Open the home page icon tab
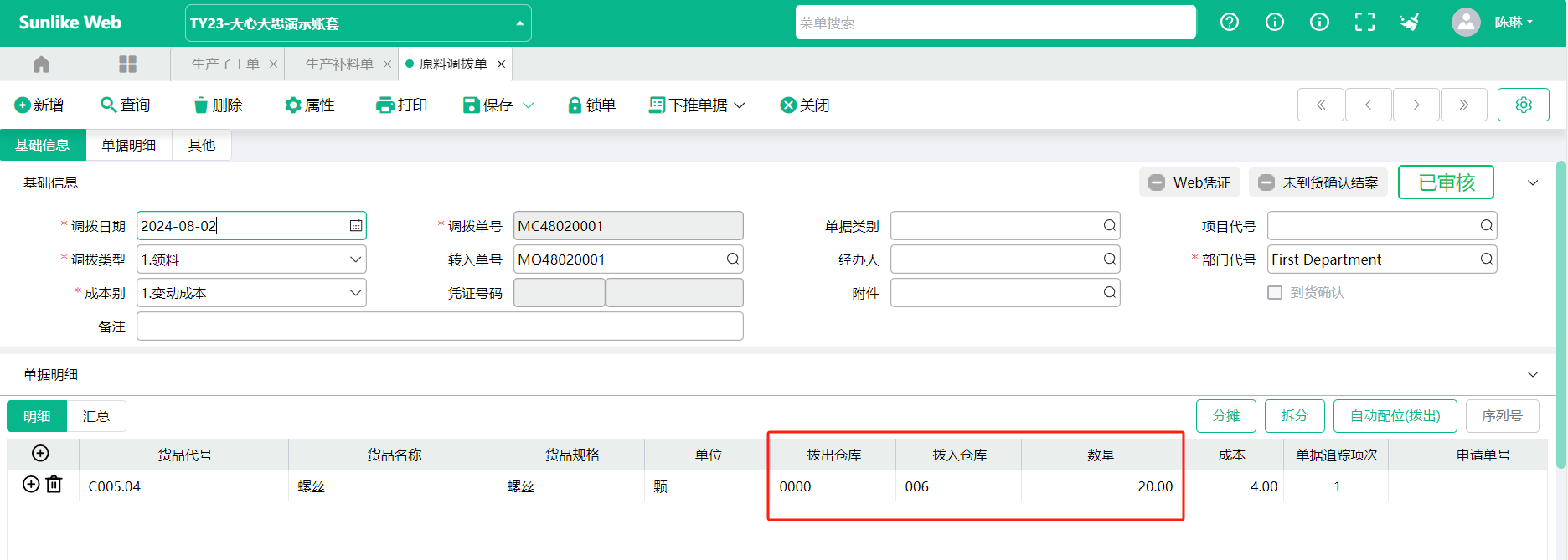Screen dimensions: 1568x560 point(41,64)
